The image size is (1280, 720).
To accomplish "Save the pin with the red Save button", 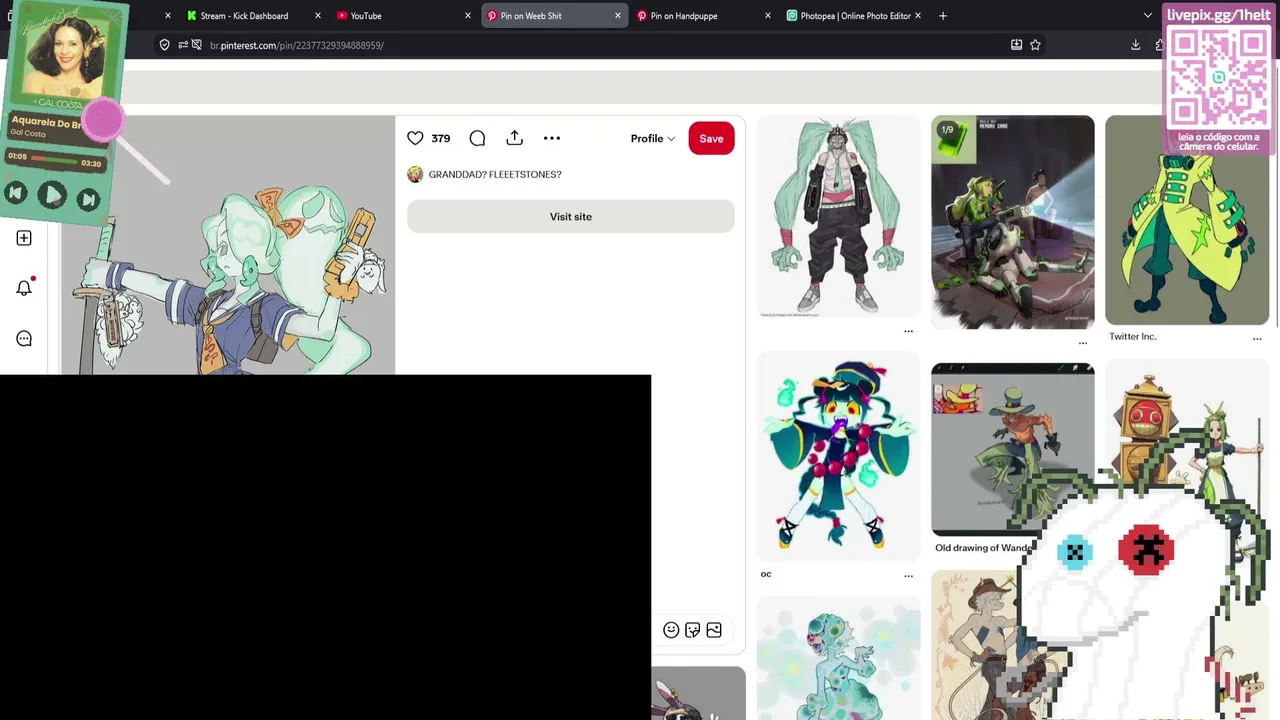I will [711, 139].
